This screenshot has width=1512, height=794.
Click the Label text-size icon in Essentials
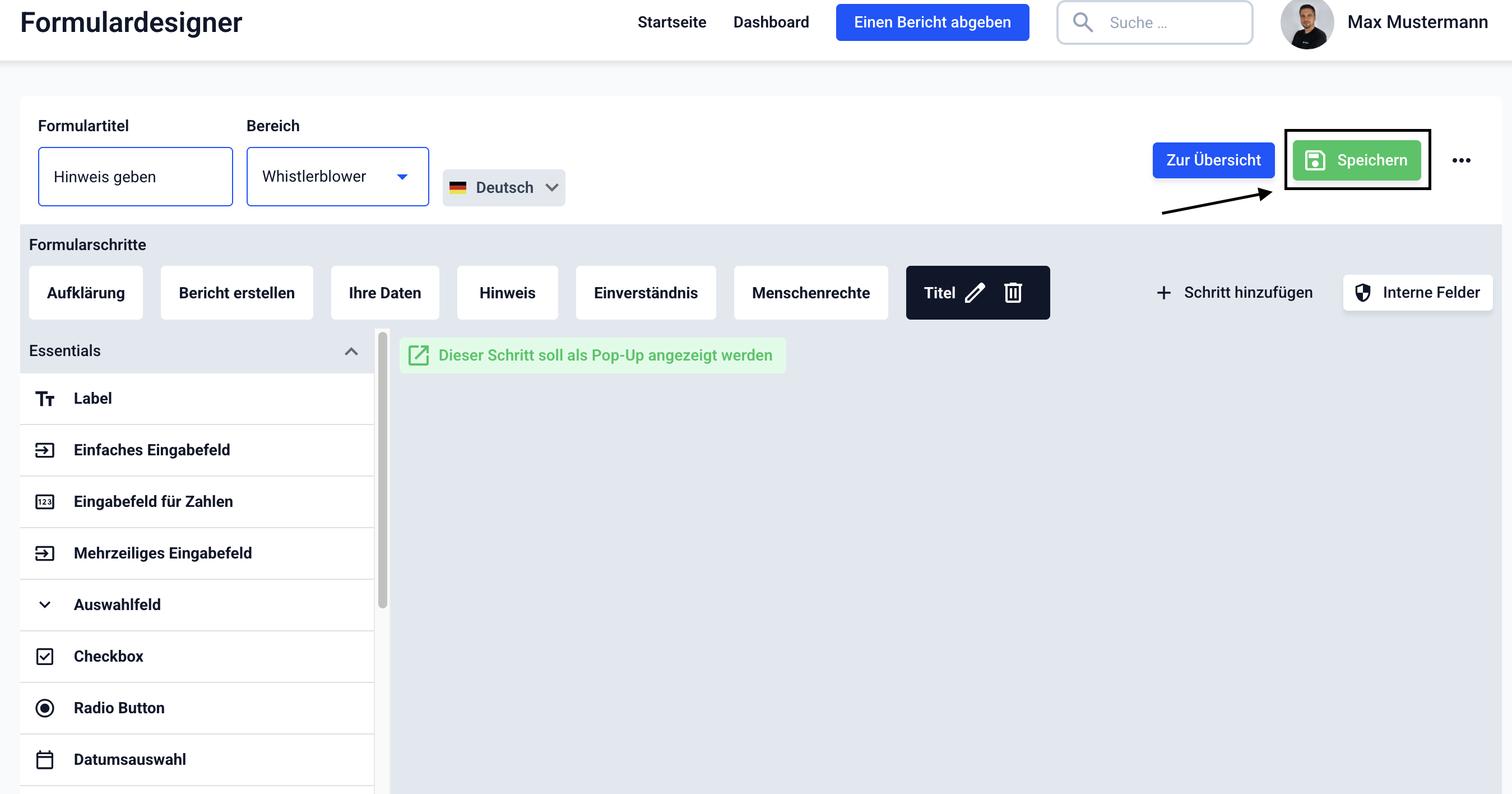click(45, 399)
